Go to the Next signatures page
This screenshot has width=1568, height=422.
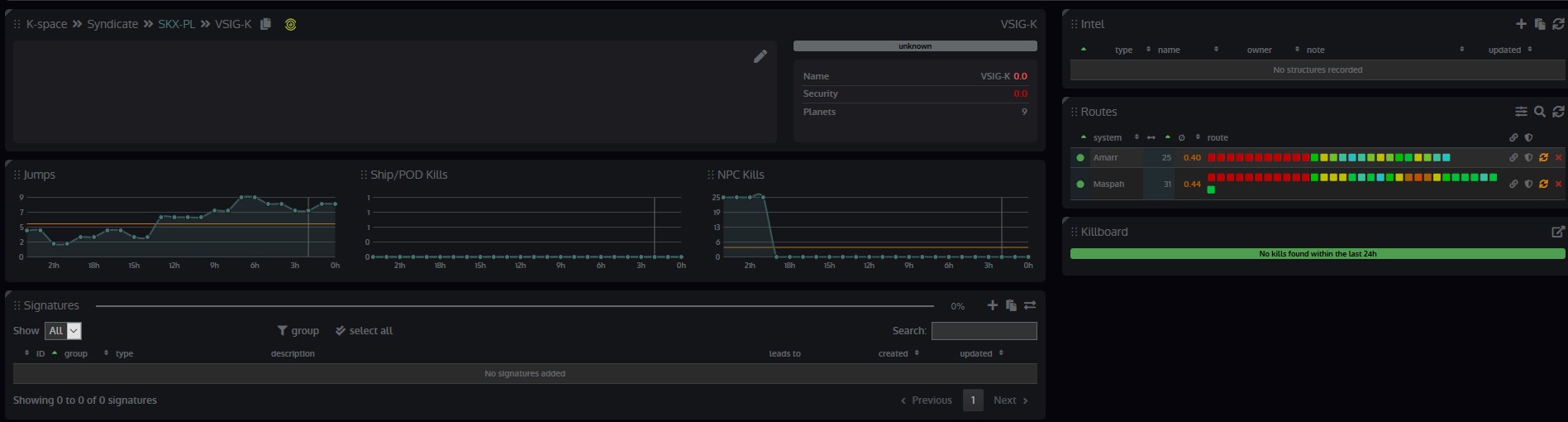[x=1010, y=400]
